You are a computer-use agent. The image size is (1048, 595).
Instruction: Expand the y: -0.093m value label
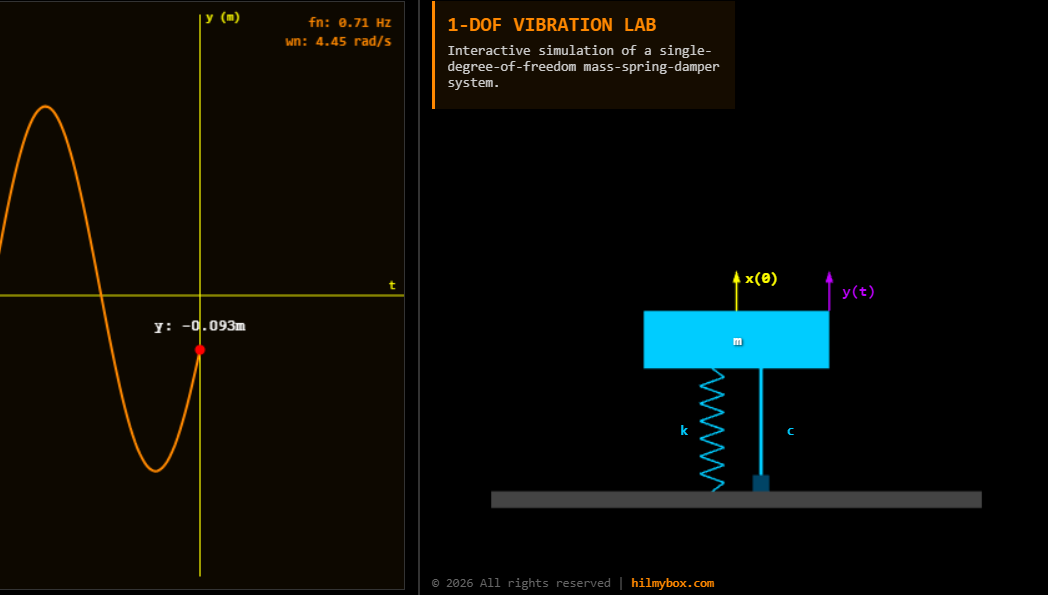coord(199,325)
